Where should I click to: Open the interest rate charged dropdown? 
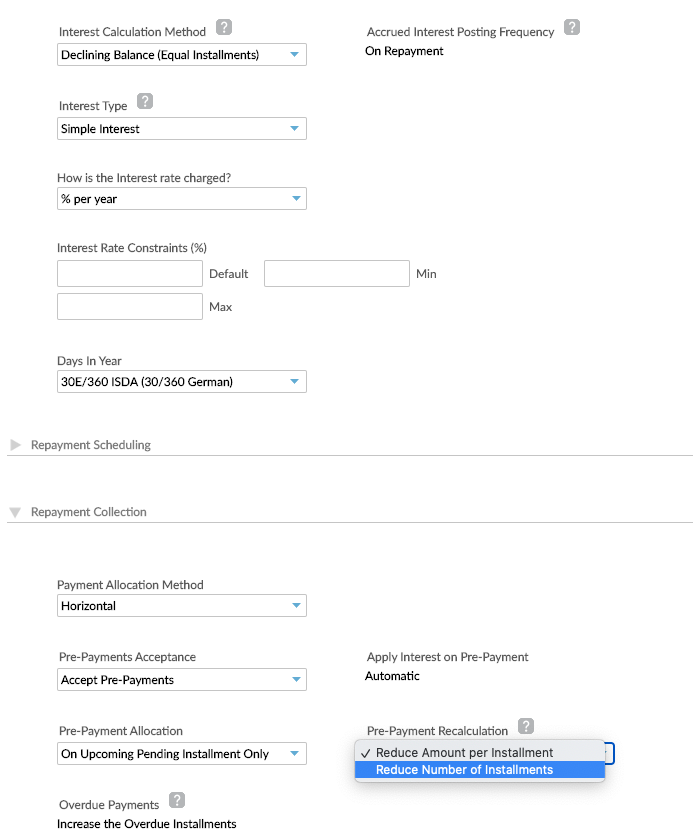pos(181,198)
